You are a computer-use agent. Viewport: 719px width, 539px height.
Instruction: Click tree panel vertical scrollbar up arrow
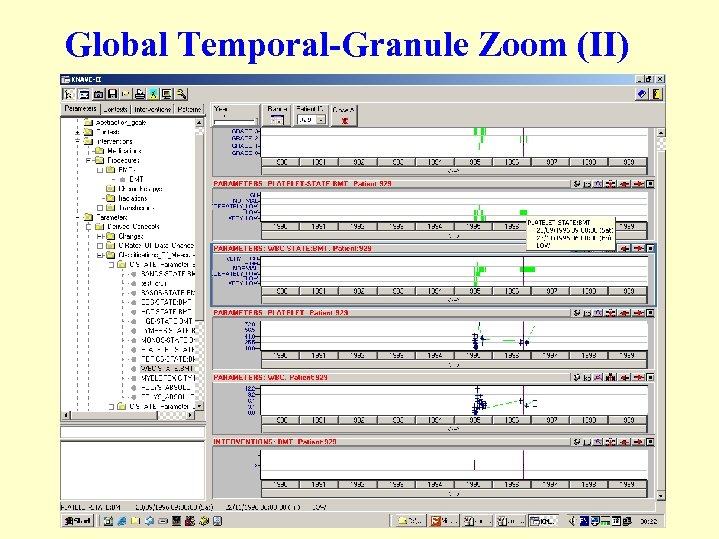coord(199,122)
